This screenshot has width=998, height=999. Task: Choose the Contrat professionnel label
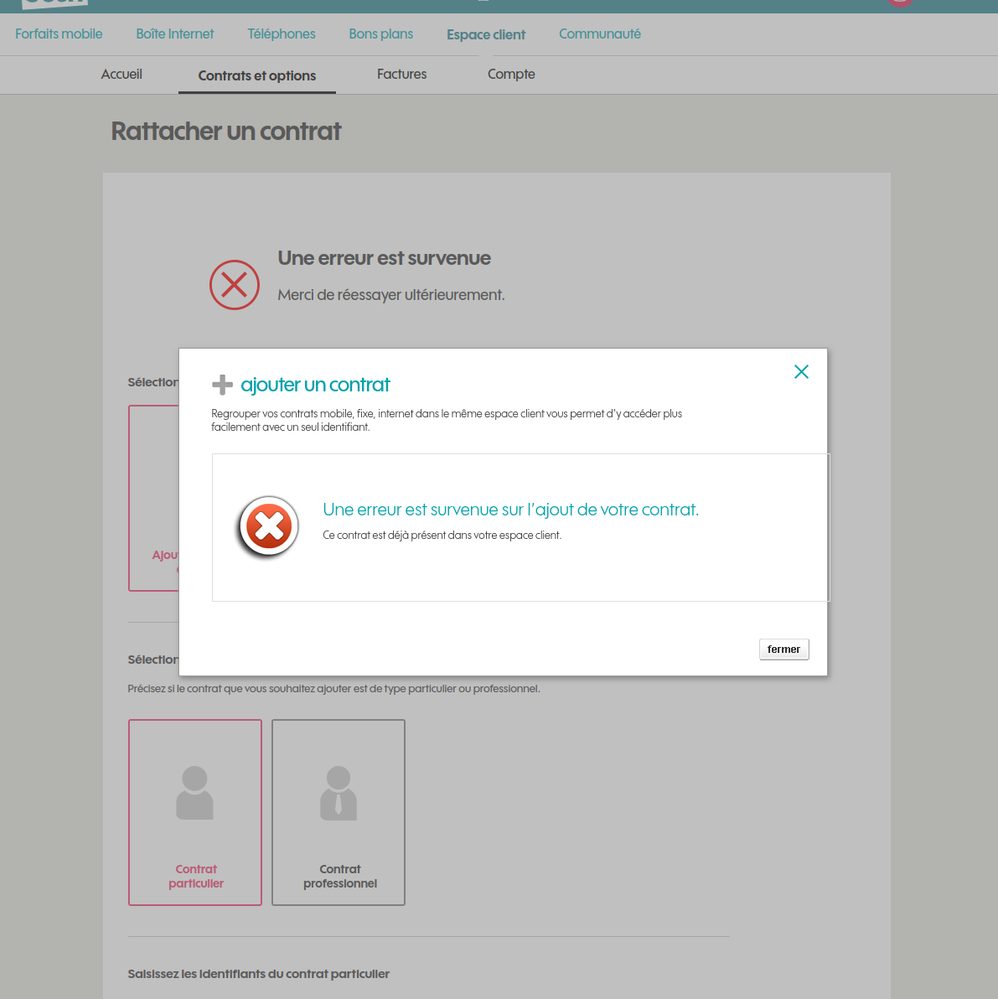(340, 876)
